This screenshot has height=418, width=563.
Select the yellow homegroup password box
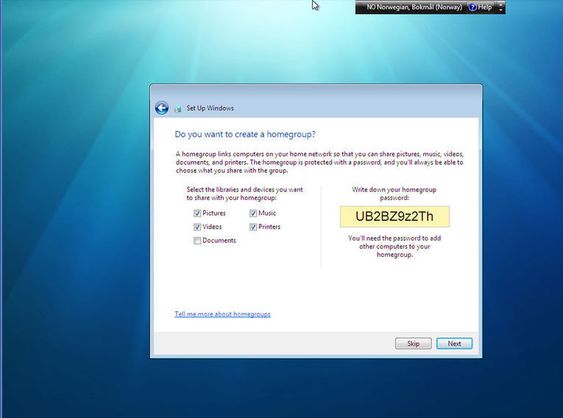pyautogui.click(x=395, y=217)
